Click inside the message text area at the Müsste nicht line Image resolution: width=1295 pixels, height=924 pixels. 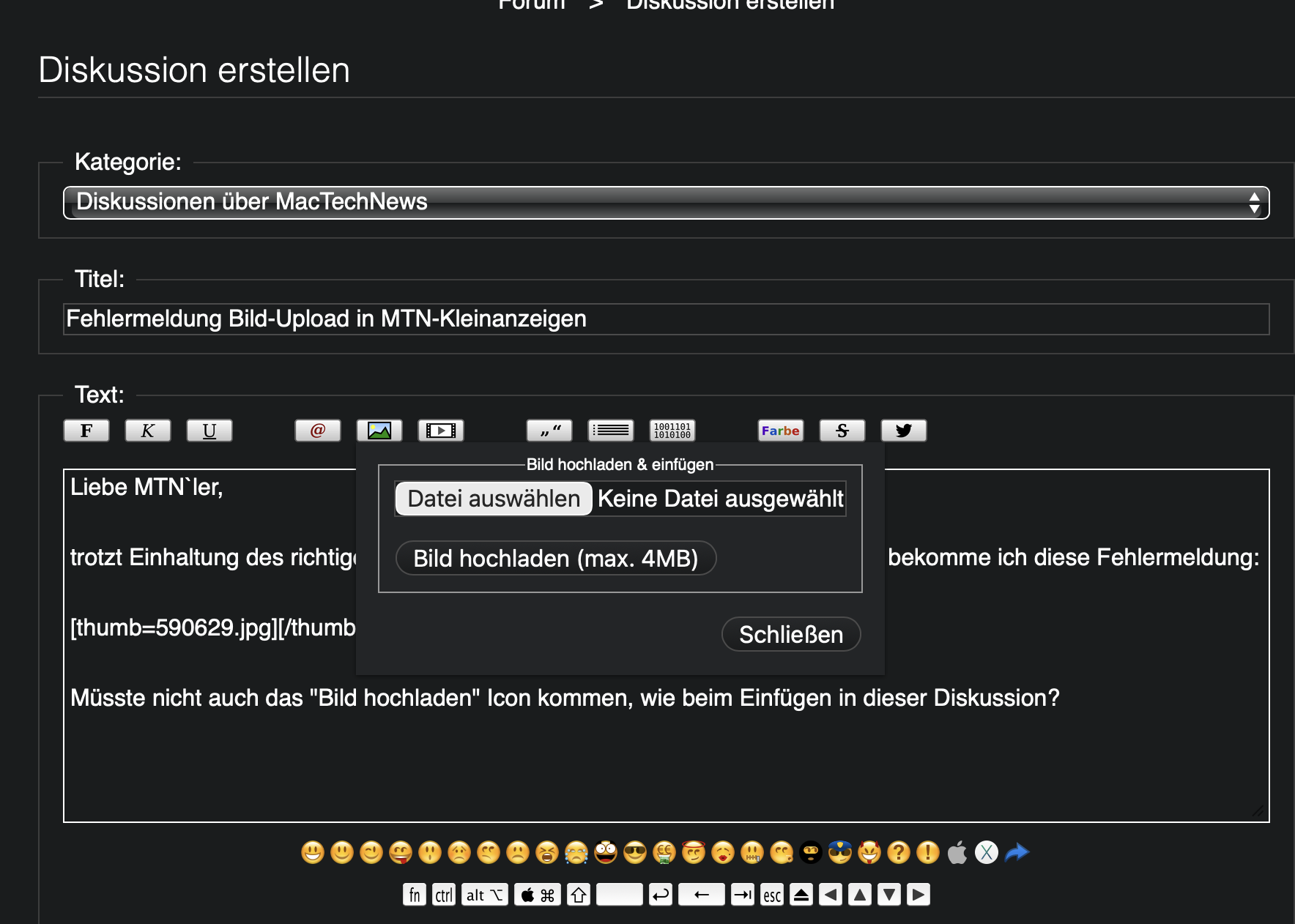[x=565, y=698]
